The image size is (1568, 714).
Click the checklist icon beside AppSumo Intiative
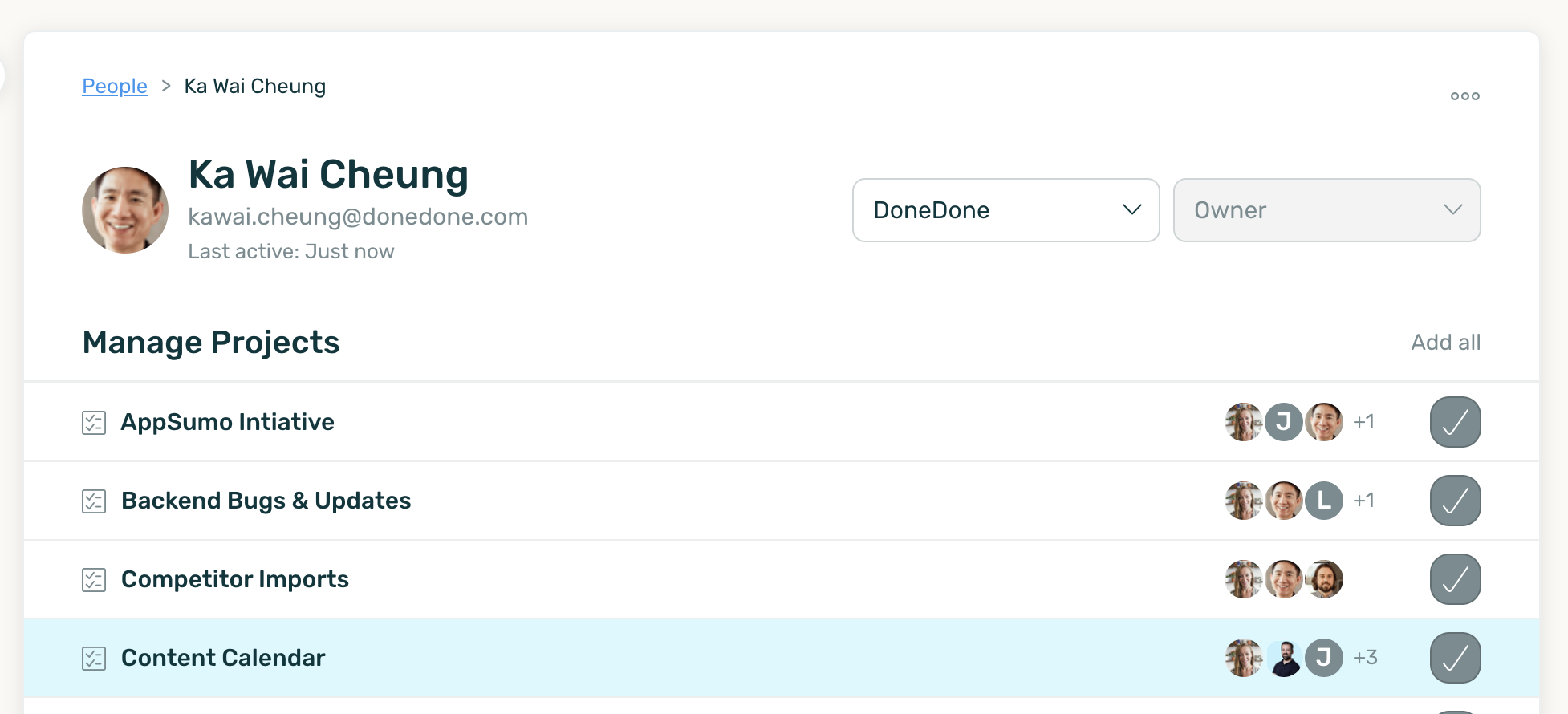click(94, 423)
